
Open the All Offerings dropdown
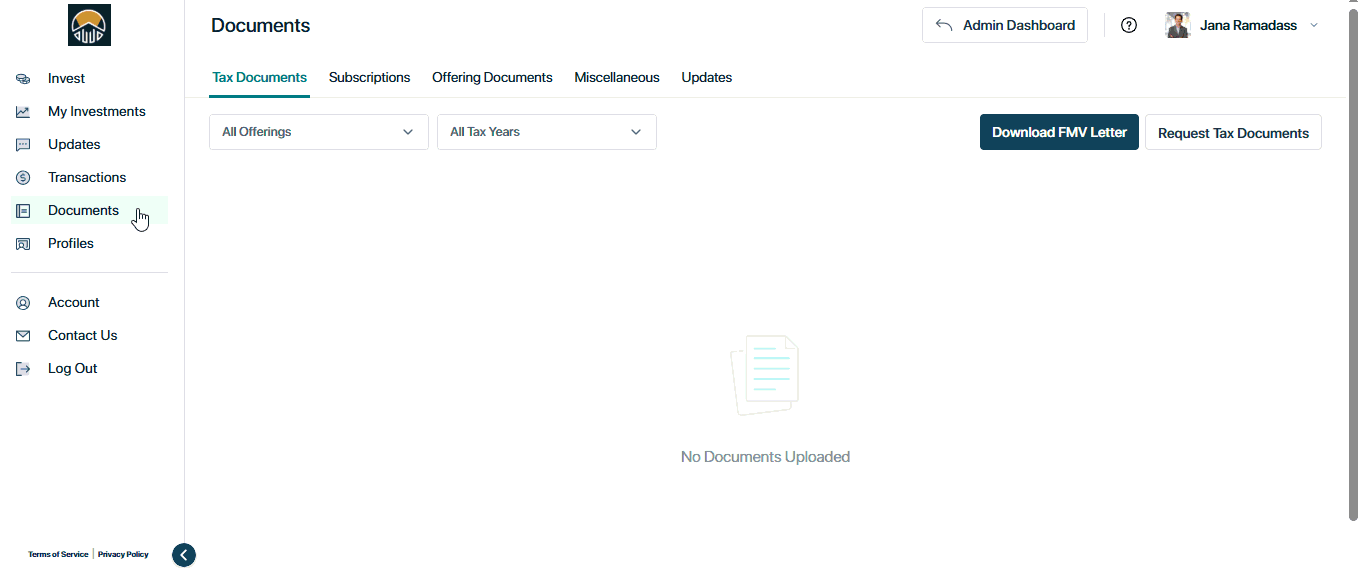coord(319,132)
